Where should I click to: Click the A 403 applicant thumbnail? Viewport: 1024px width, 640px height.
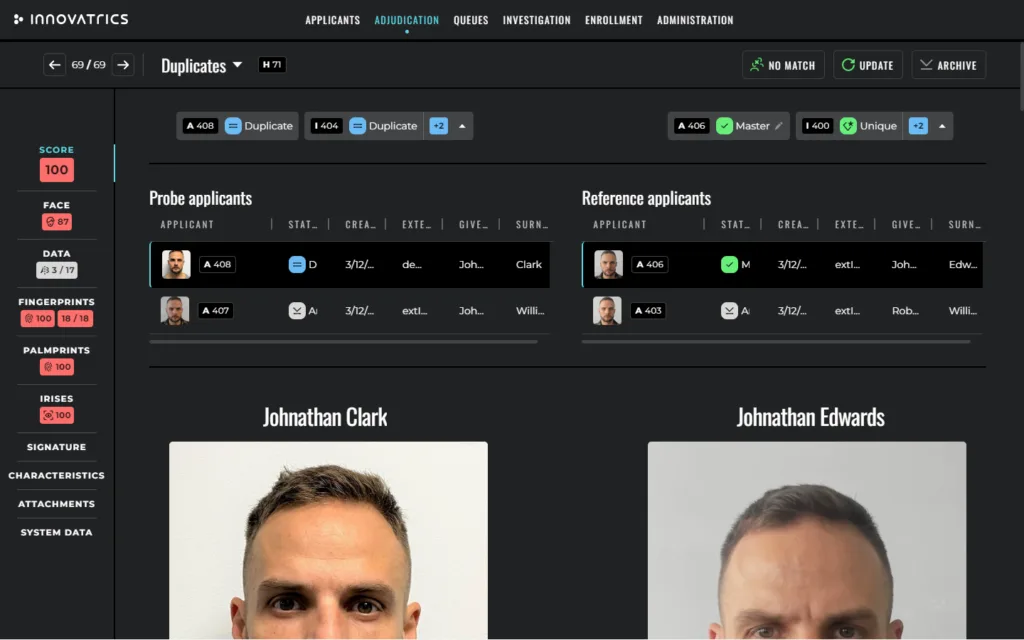607,311
